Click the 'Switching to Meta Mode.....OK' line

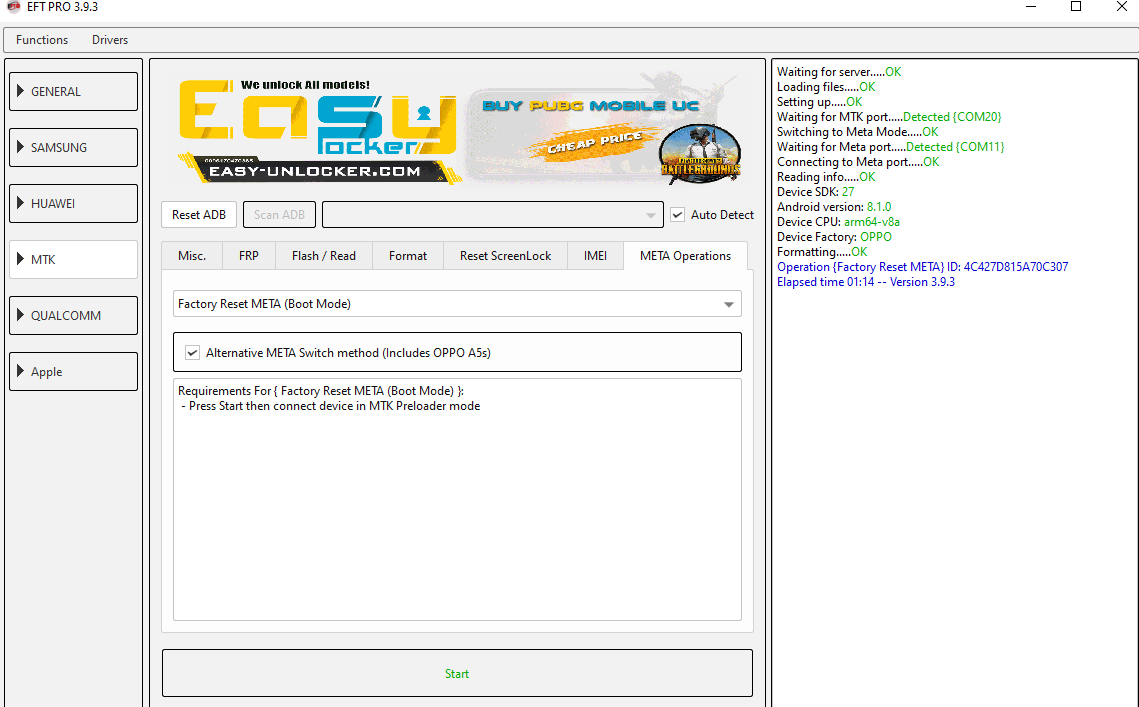click(857, 132)
